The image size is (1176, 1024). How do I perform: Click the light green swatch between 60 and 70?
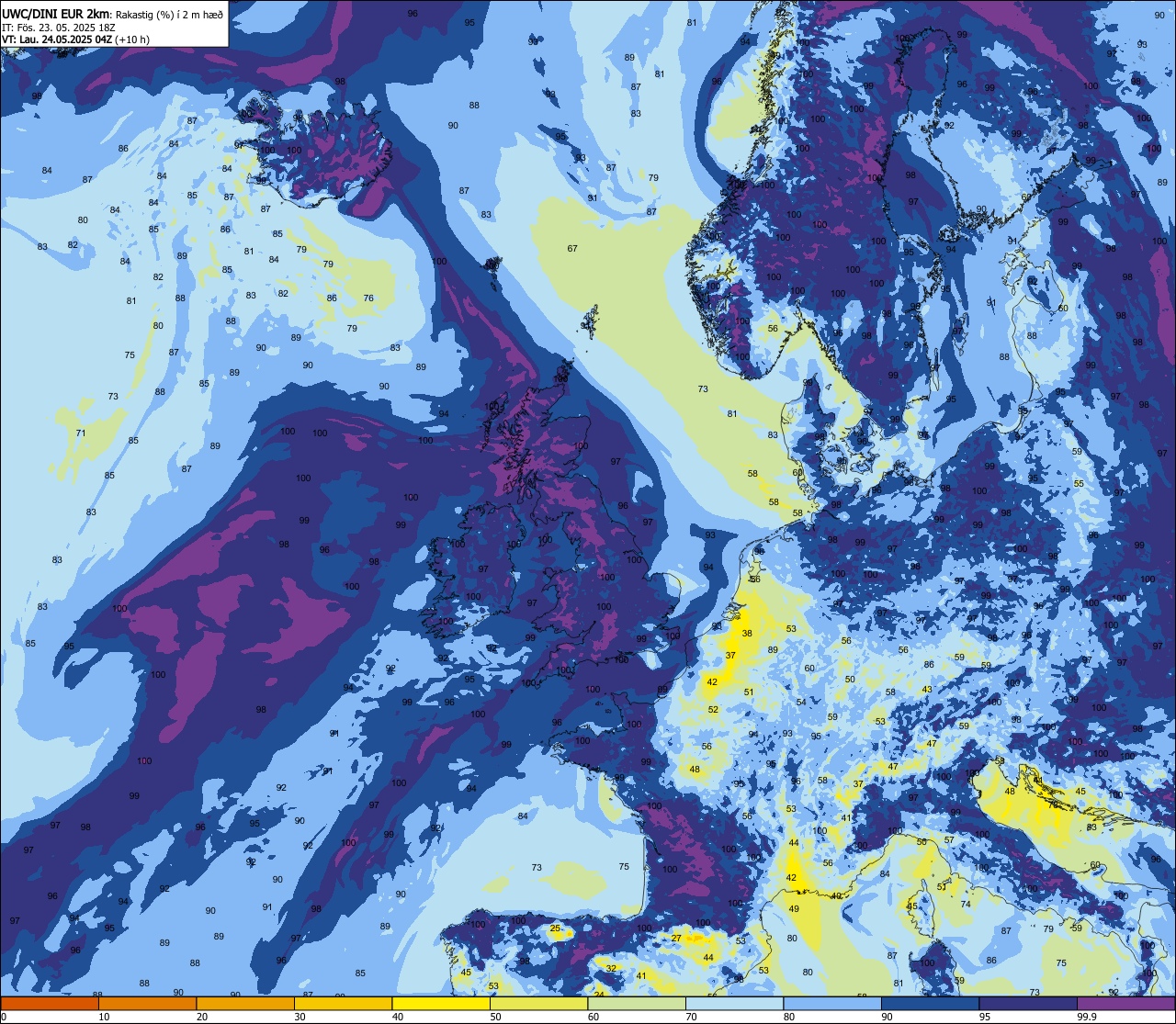coord(637,1003)
